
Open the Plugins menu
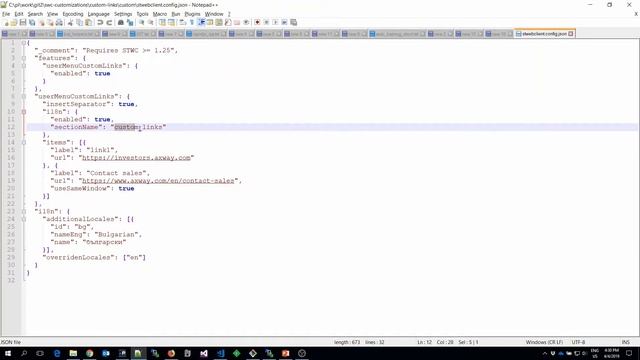pyautogui.click(x=192, y=14)
